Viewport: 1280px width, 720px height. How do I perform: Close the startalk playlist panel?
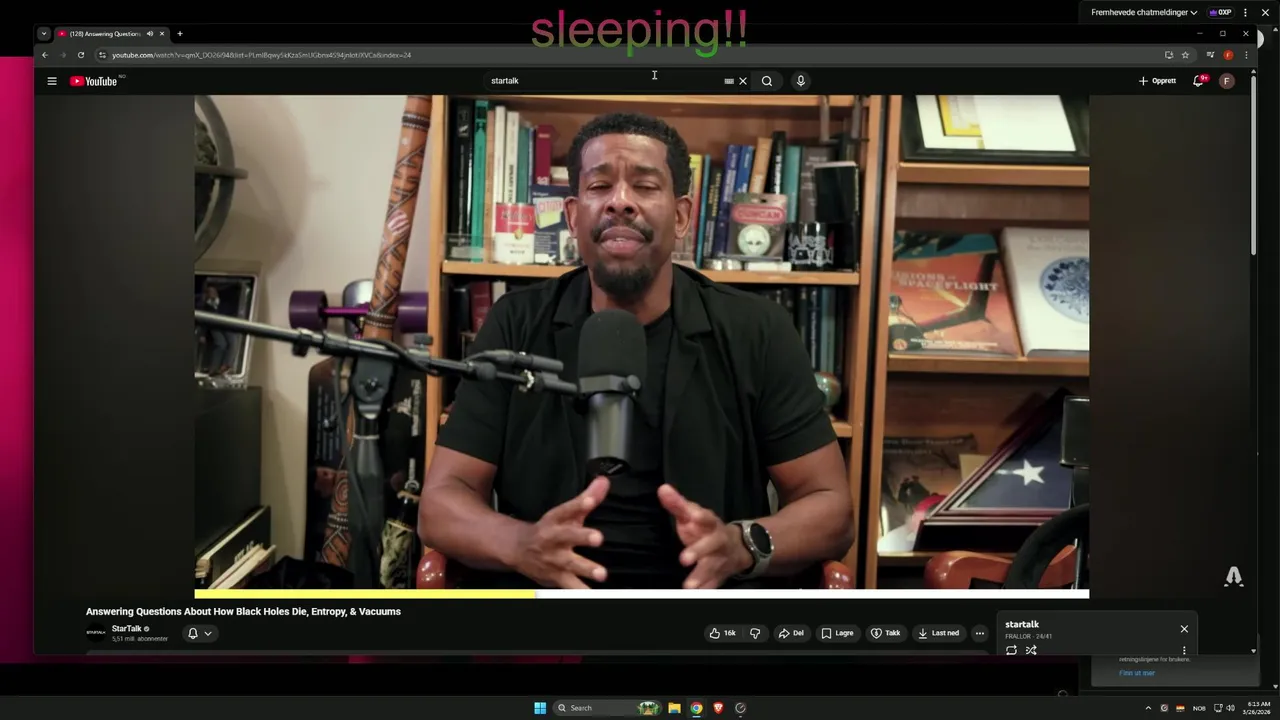coord(1184,629)
